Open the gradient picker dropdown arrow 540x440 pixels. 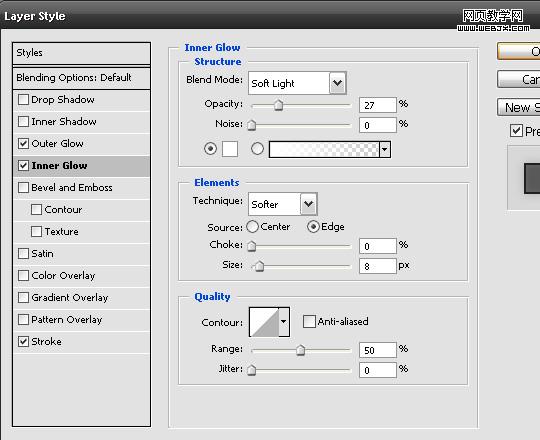pos(385,150)
